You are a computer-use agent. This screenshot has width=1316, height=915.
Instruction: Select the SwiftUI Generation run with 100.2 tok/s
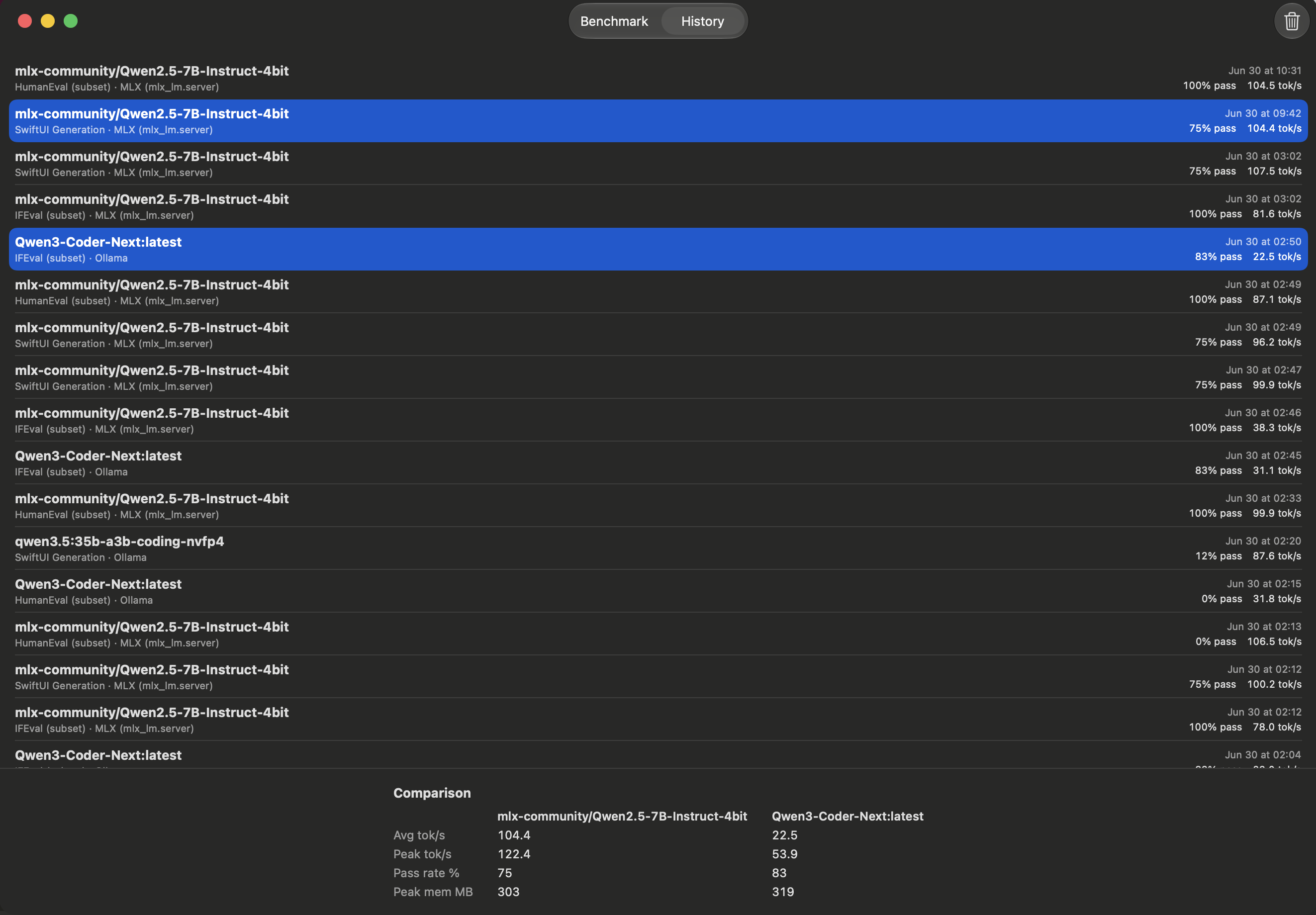(x=658, y=677)
